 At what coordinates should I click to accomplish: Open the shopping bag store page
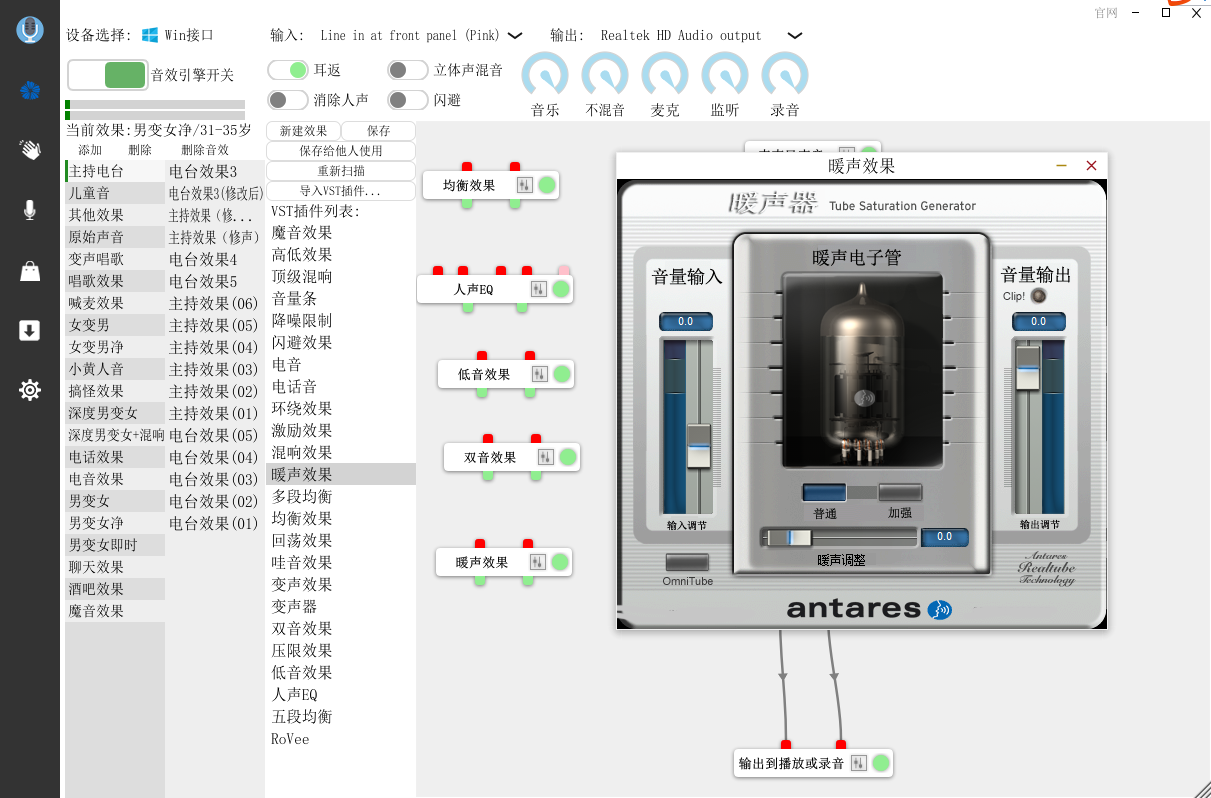[x=30, y=270]
